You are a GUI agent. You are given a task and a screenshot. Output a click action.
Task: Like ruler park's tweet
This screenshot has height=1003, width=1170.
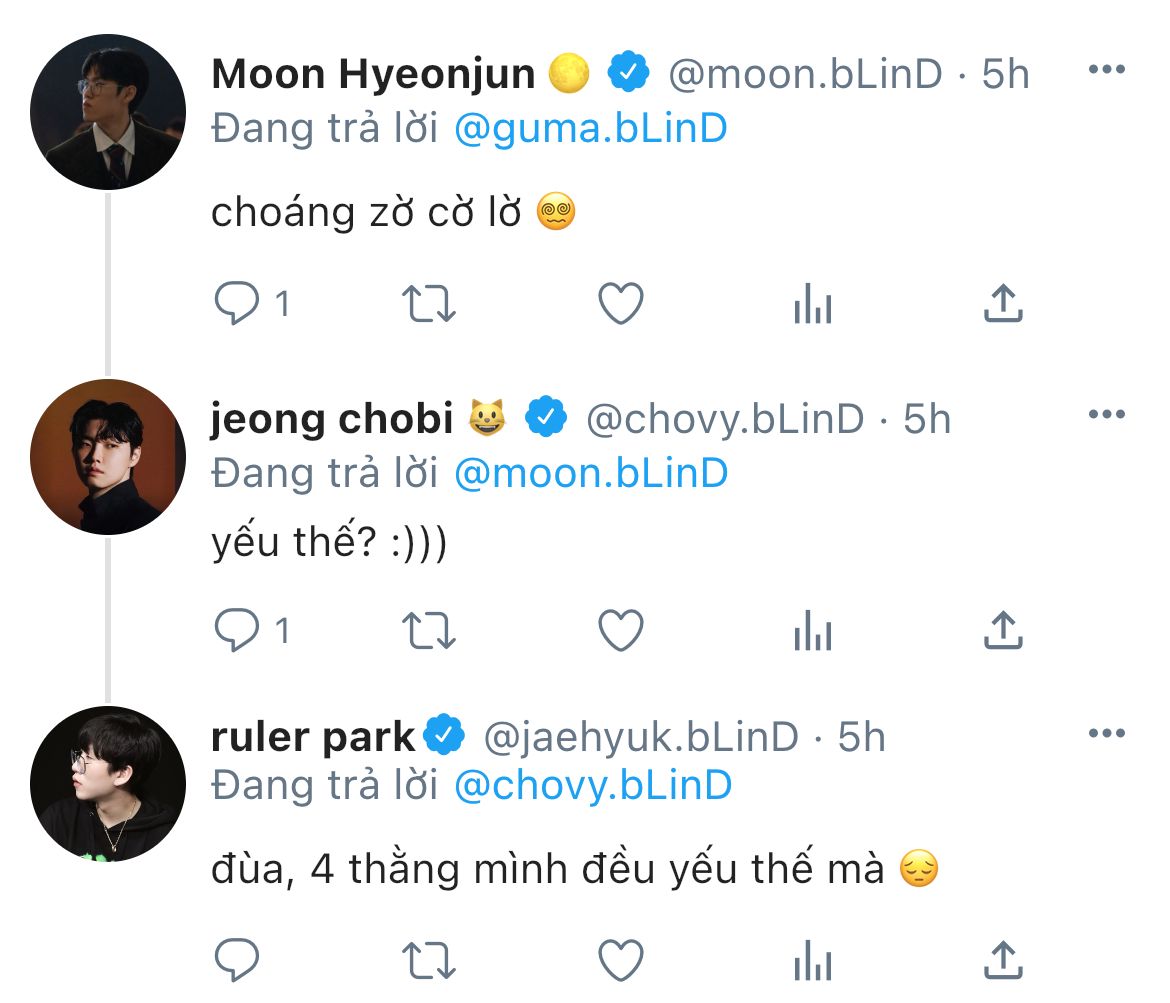coord(620,961)
